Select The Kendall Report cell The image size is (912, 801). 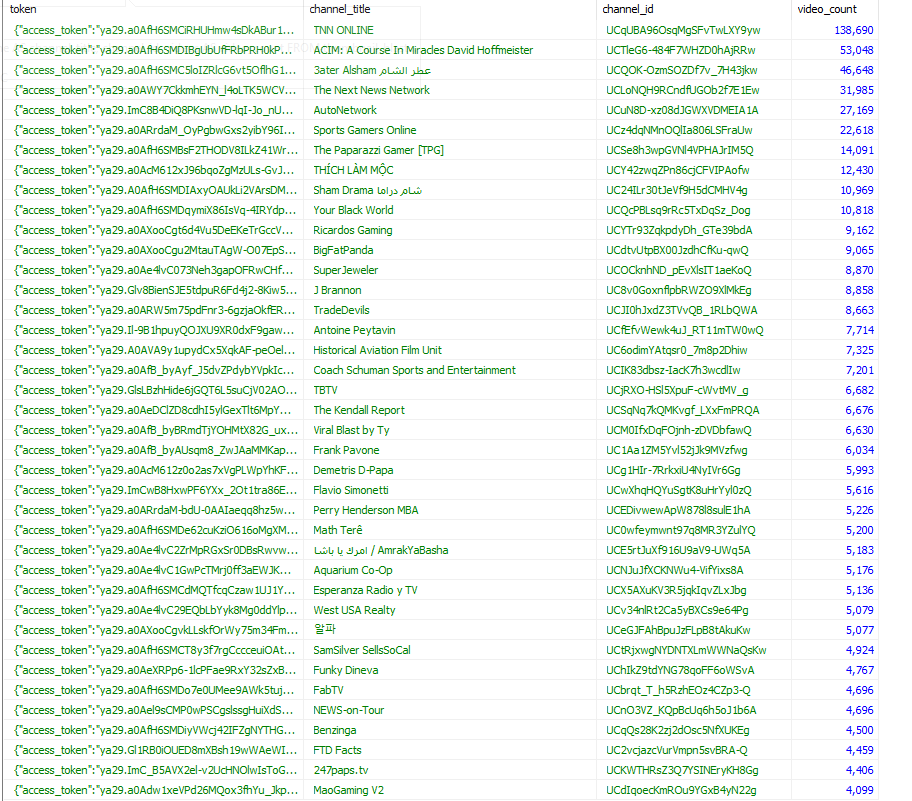(359, 410)
